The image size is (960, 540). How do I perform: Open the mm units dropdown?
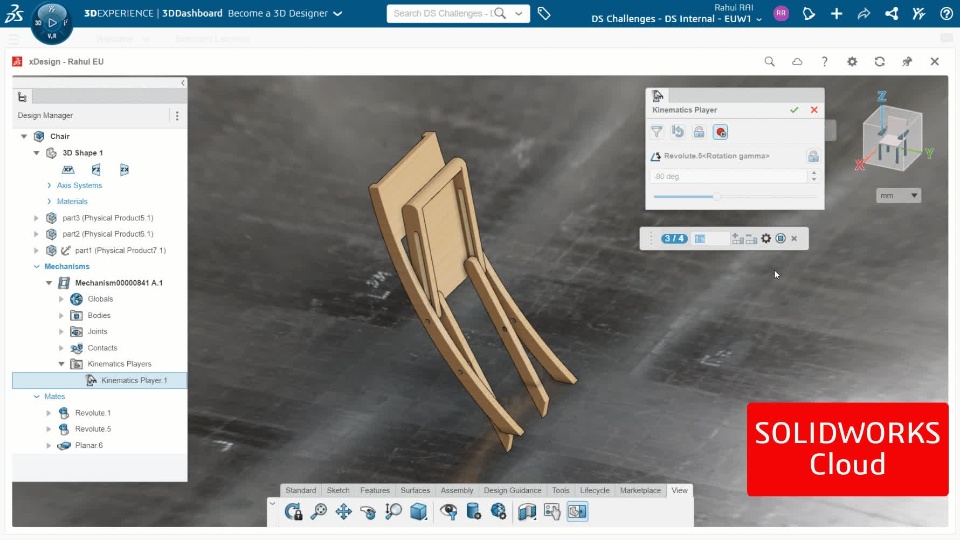898,195
